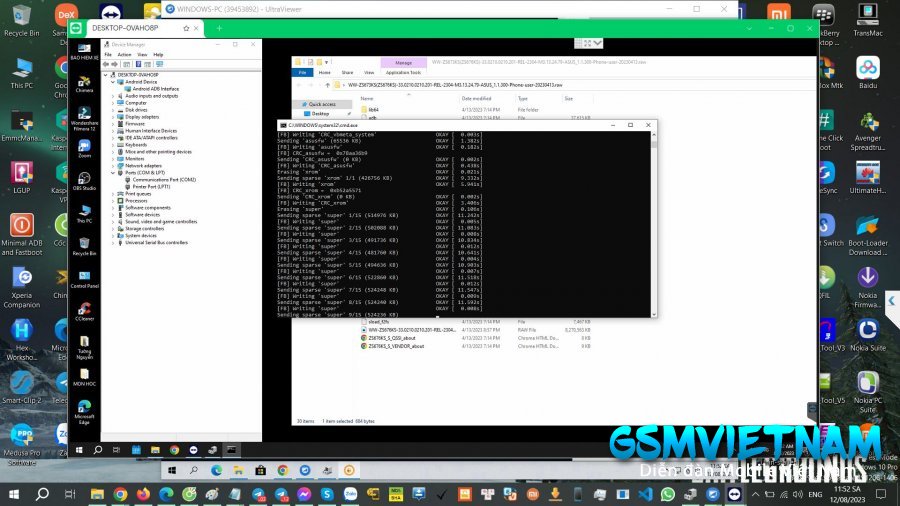Screen dimensions: 900x506
Task: Click the Back arrow in Device Manager toolbar
Action: coord(106,64)
